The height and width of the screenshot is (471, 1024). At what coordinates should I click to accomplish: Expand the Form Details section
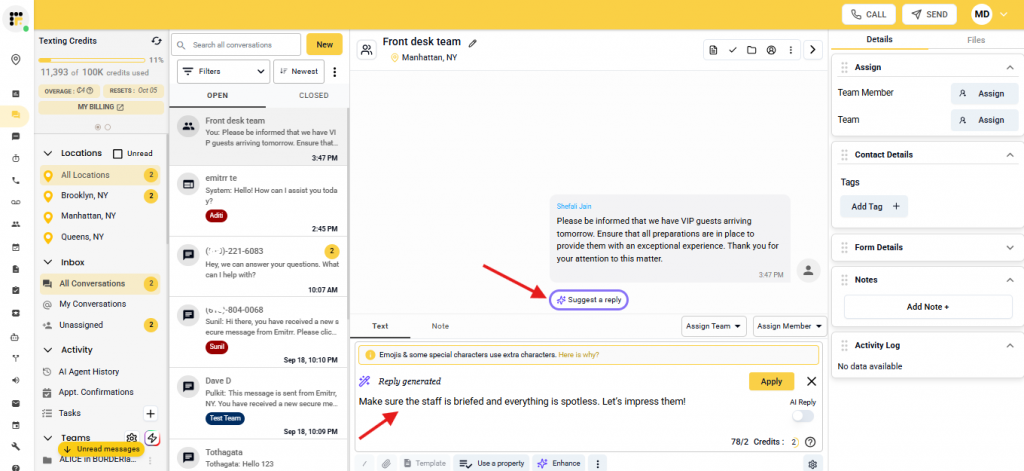tap(1009, 247)
